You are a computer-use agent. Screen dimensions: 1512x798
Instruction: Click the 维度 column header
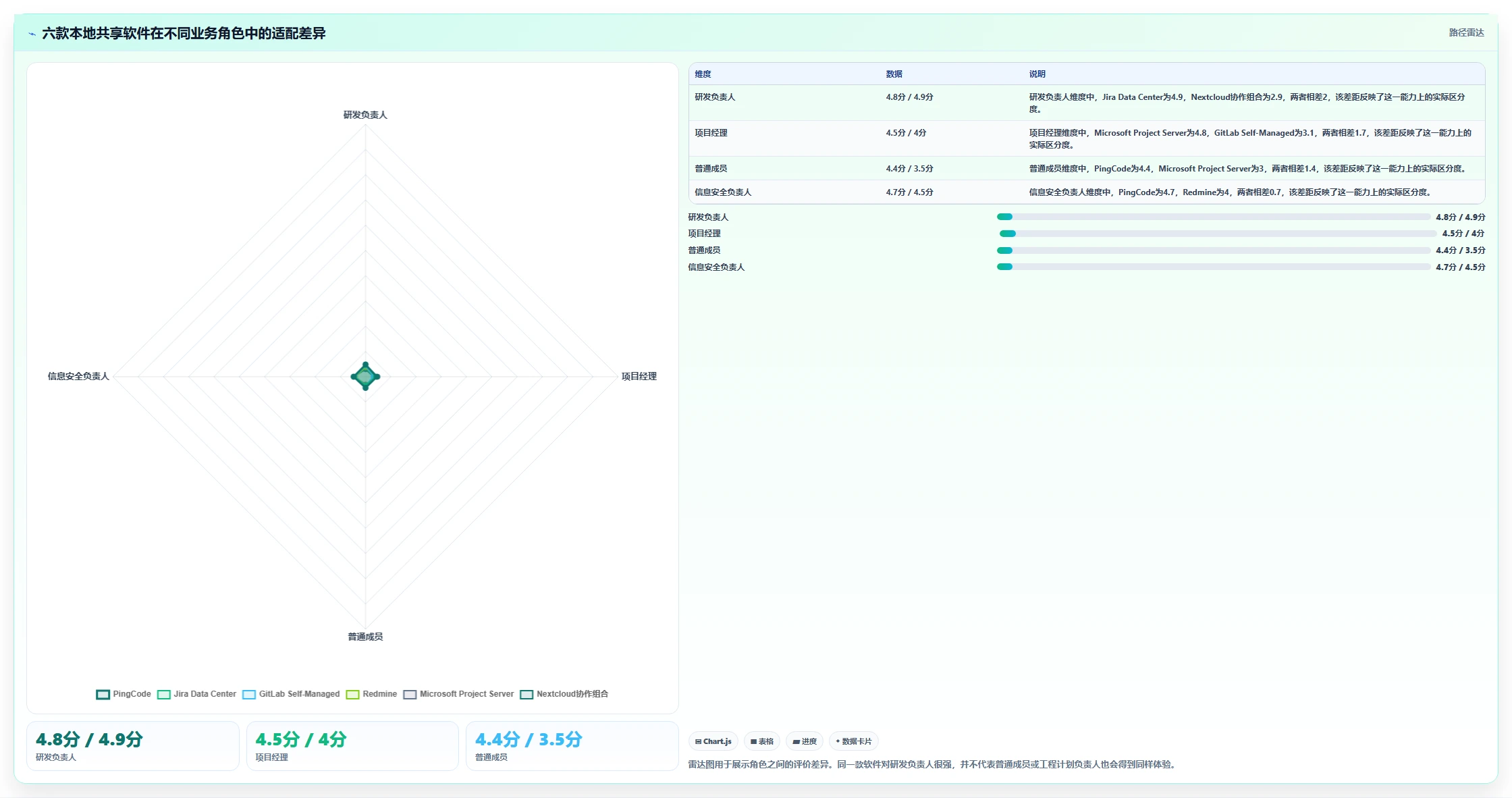tap(703, 74)
